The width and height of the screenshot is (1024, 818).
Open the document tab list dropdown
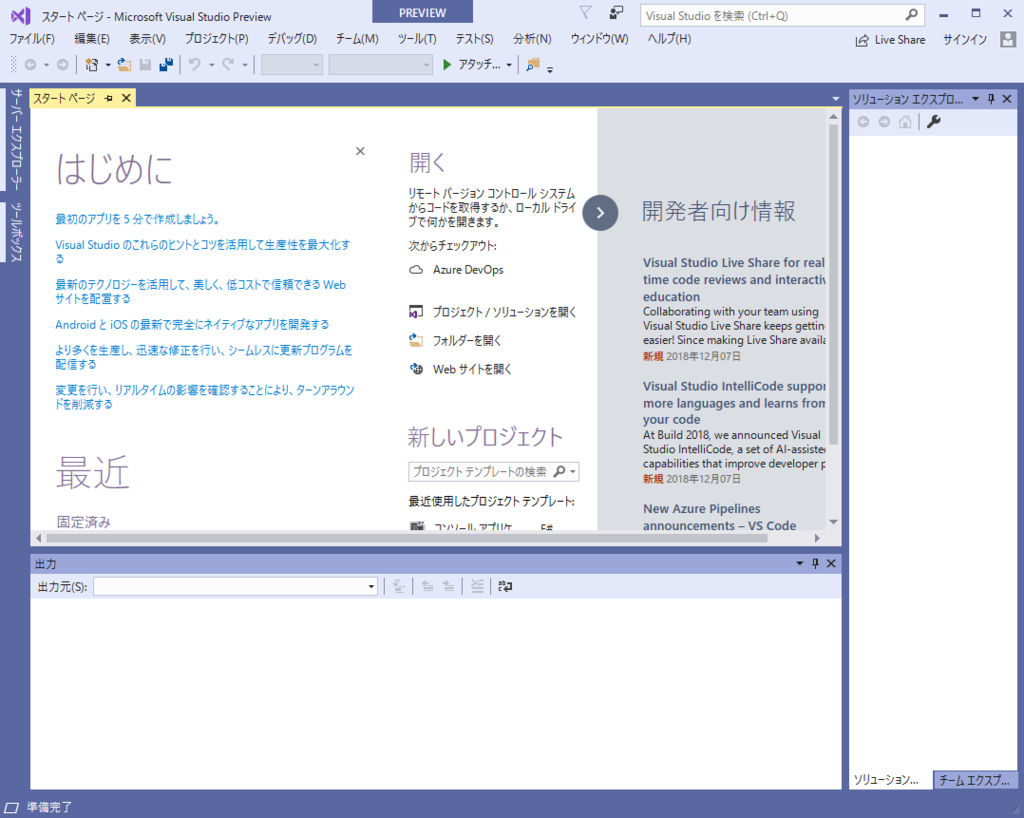[835, 99]
